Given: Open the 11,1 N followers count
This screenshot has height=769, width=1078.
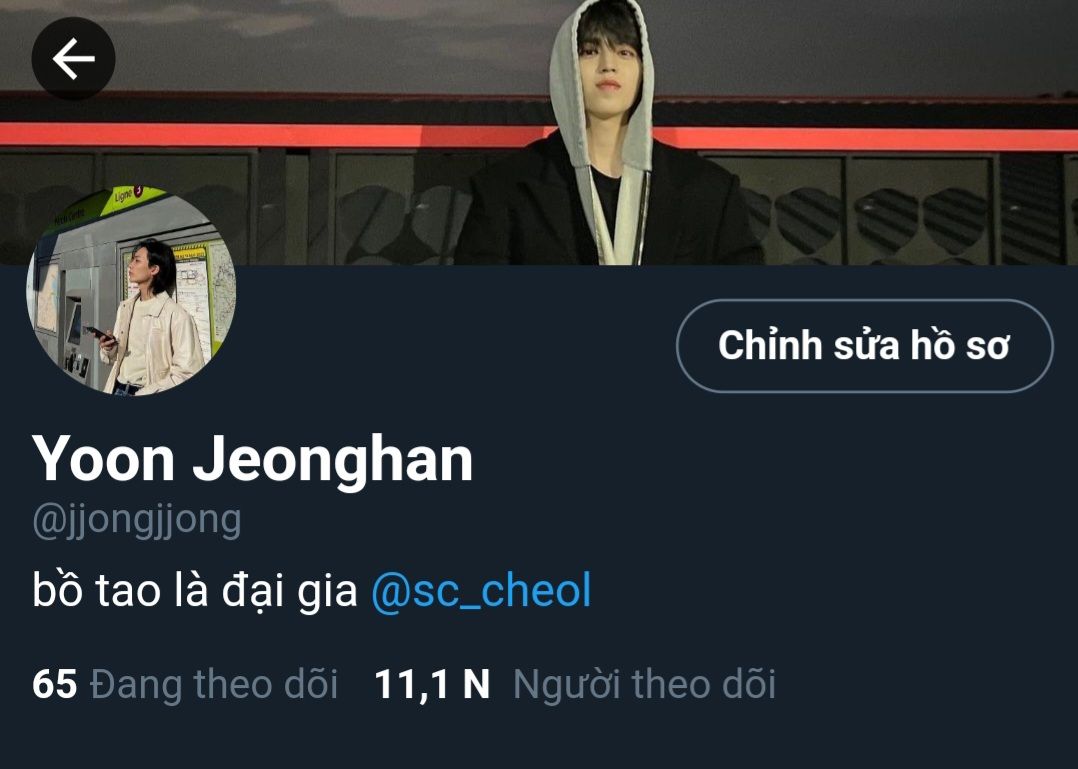Looking at the screenshot, I should 432,685.
